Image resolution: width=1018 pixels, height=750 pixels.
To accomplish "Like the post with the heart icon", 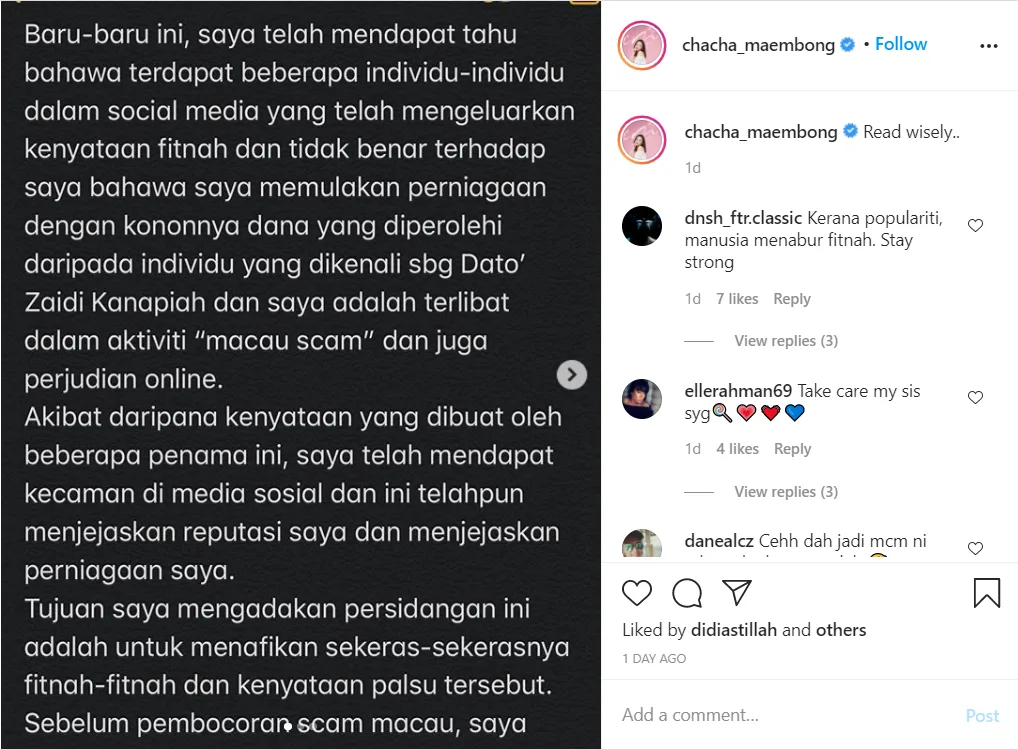I will tap(636, 593).
